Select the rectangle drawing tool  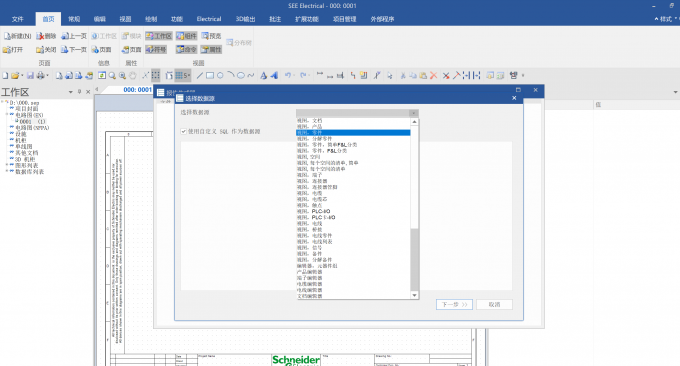point(210,75)
